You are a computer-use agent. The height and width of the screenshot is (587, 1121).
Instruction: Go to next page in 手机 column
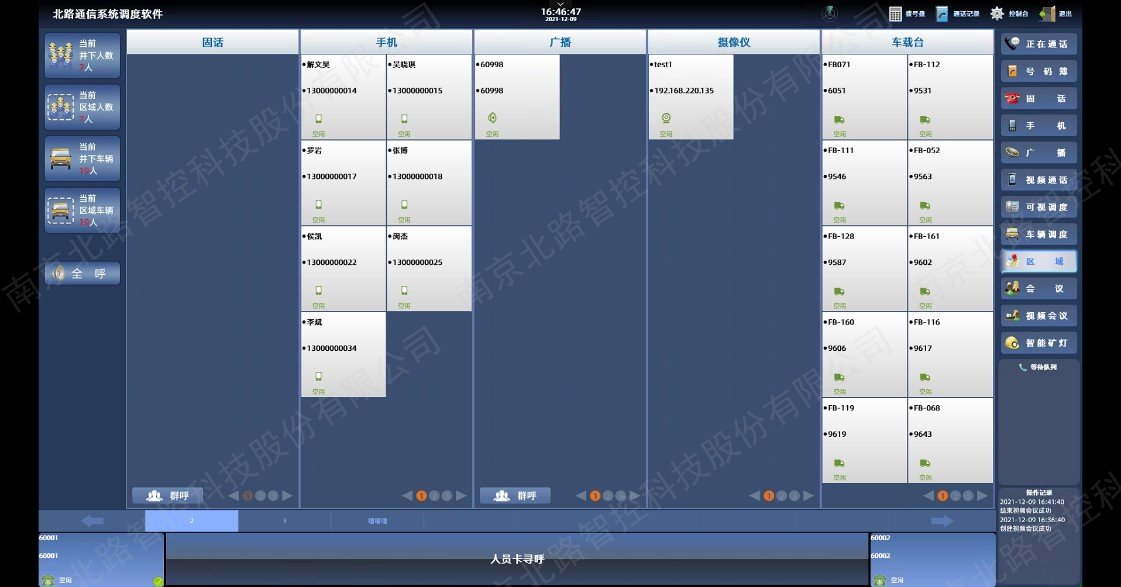461,495
